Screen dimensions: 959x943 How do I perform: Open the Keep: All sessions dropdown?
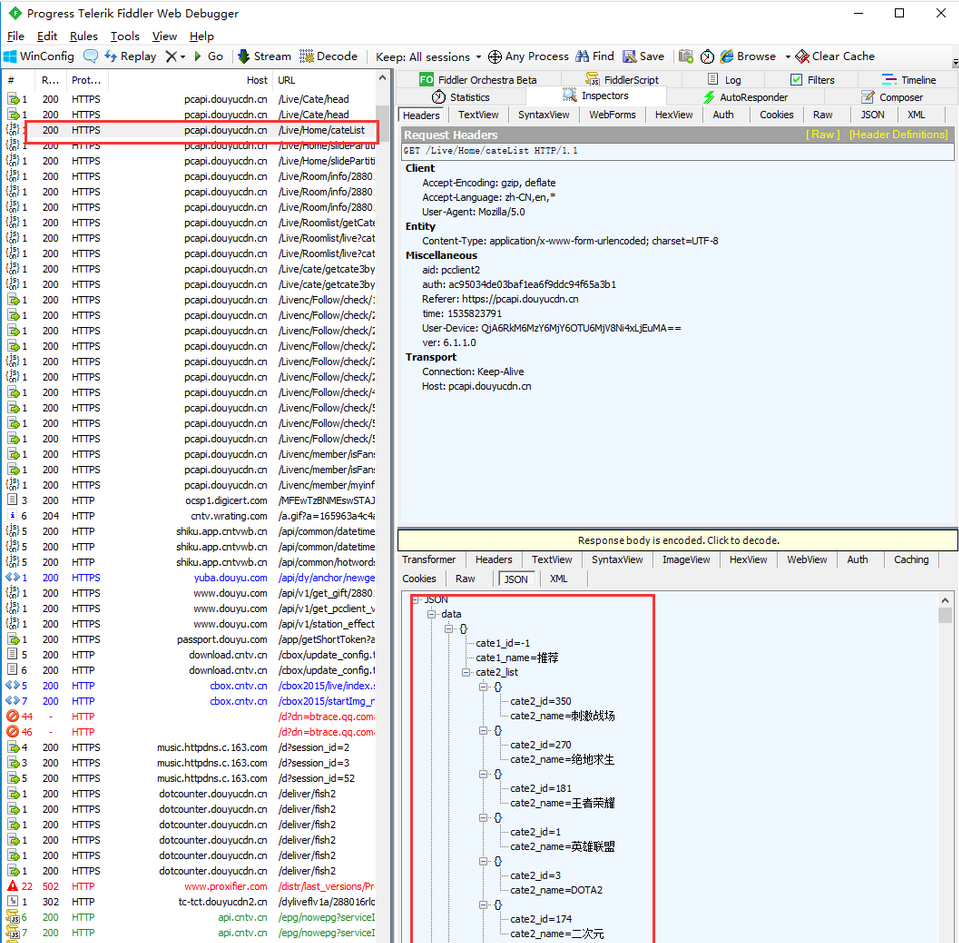pyautogui.click(x=428, y=57)
